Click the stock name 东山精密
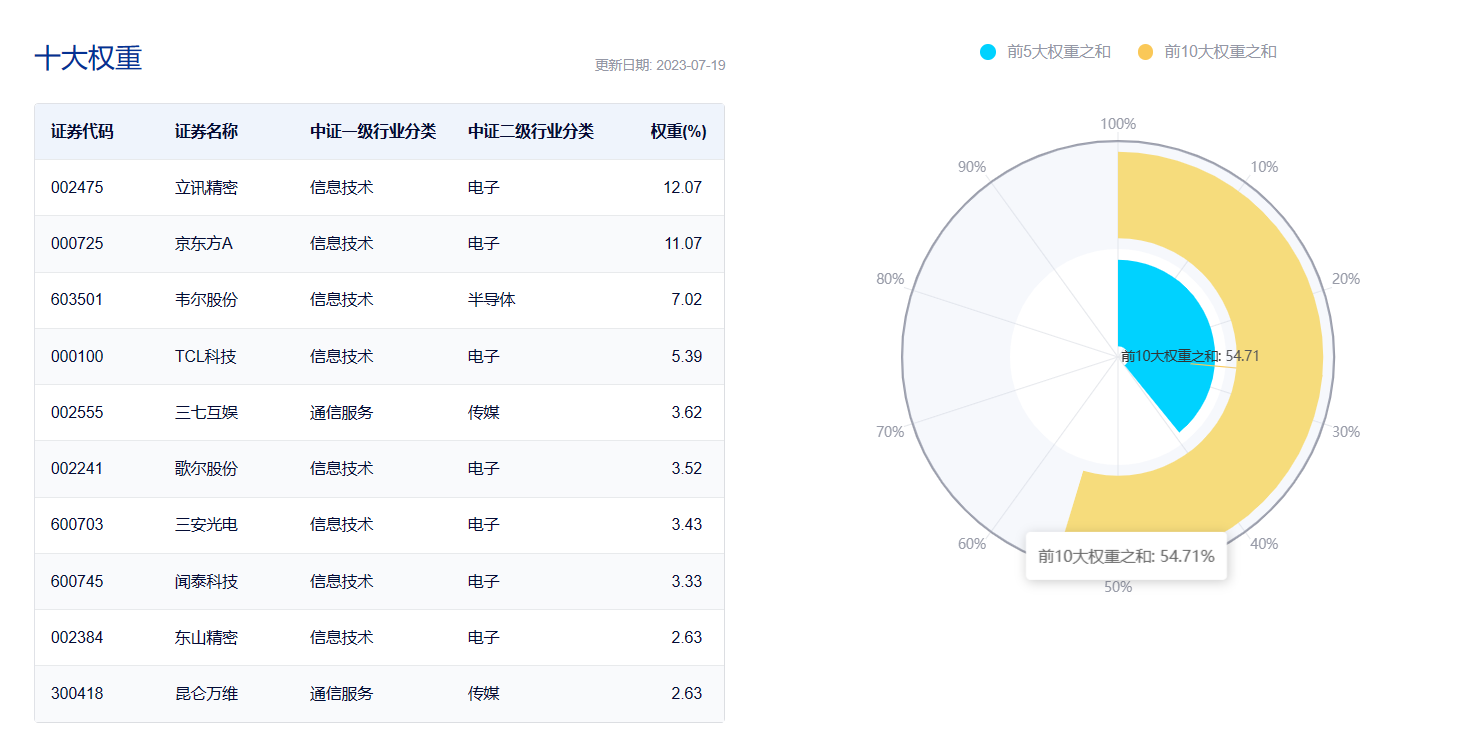Viewport: 1467px width, 740px height. coord(206,638)
